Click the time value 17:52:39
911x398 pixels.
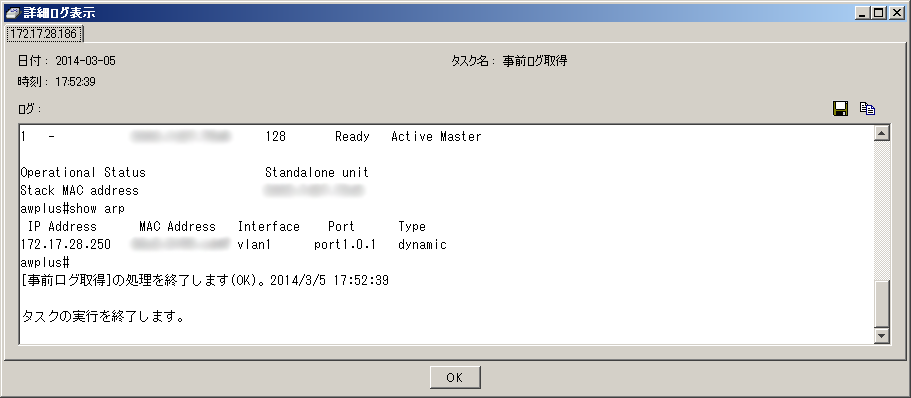76,82
